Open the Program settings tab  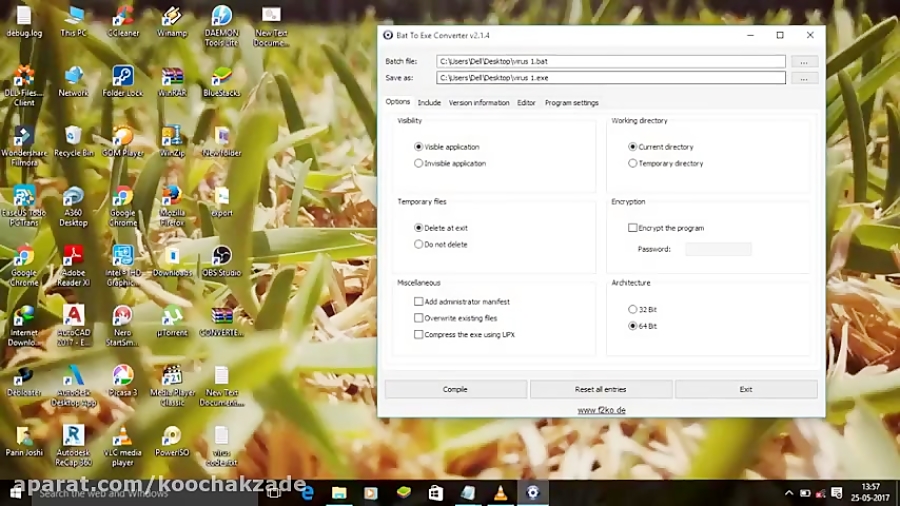pos(572,103)
